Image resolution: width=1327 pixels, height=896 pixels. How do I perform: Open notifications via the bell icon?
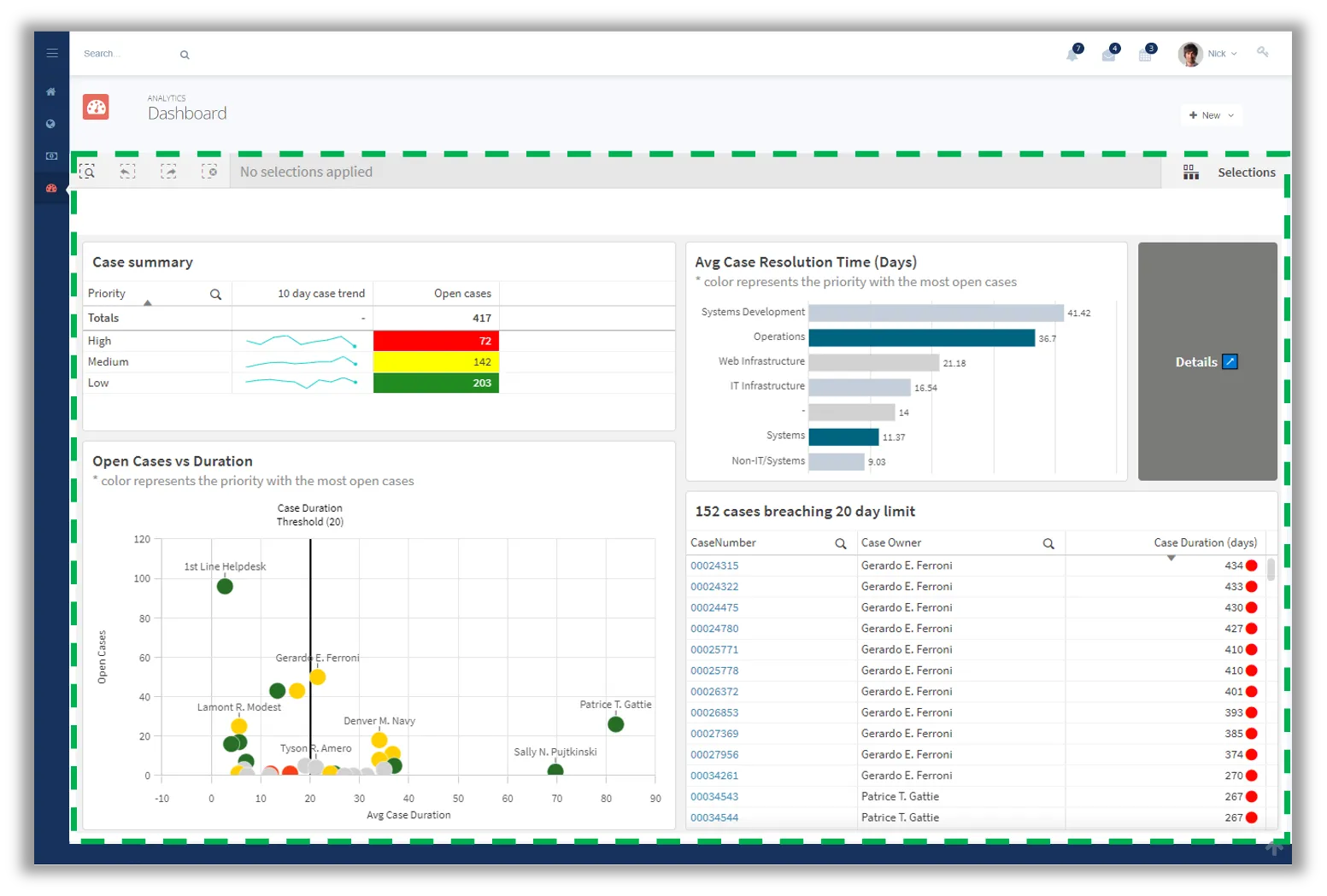tap(1074, 53)
